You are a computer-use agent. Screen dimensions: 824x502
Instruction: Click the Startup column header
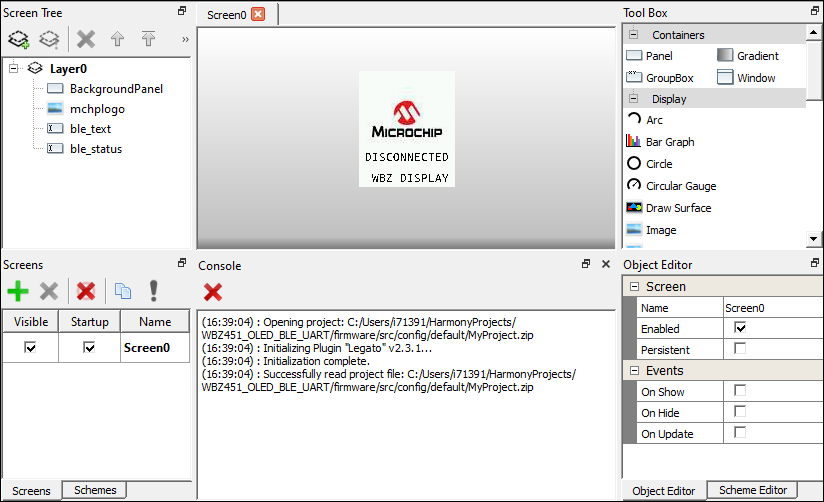(89, 322)
